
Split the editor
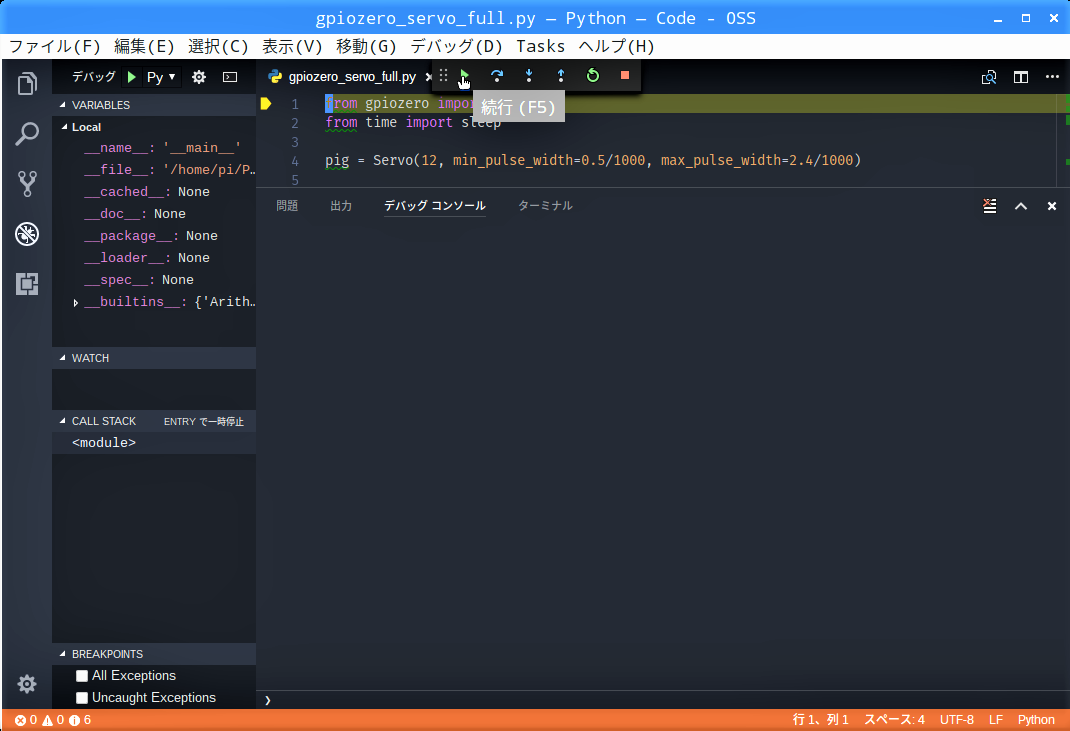click(1021, 77)
